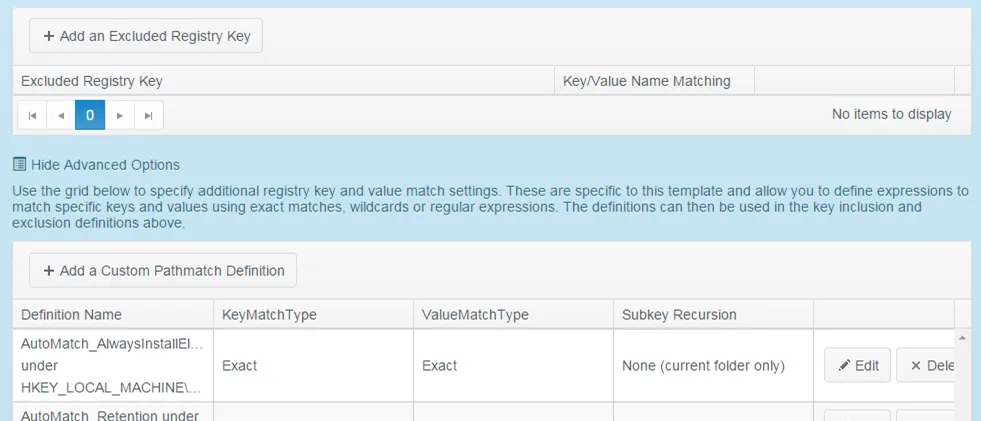Click Add an Excluded Registry Key button
This screenshot has height=421, width=981.
tap(146, 36)
